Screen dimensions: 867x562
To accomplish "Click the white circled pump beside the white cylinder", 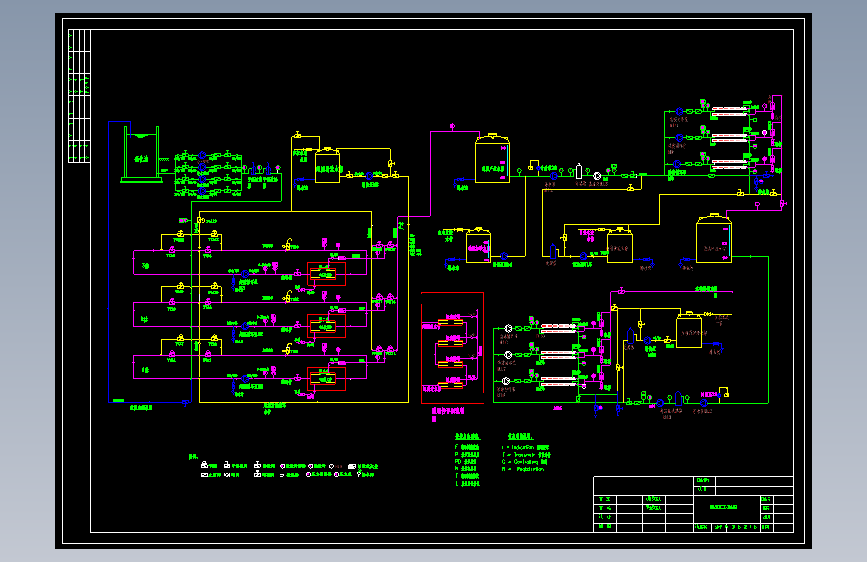I will coord(597,176).
